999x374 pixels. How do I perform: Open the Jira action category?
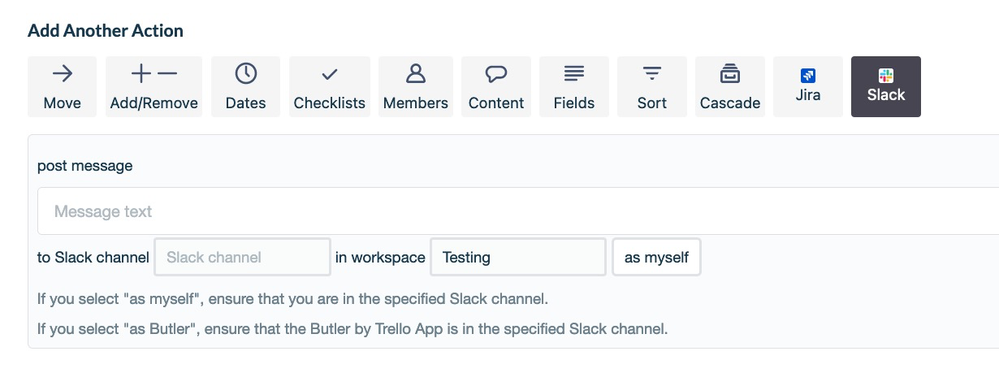pyautogui.click(x=808, y=87)
